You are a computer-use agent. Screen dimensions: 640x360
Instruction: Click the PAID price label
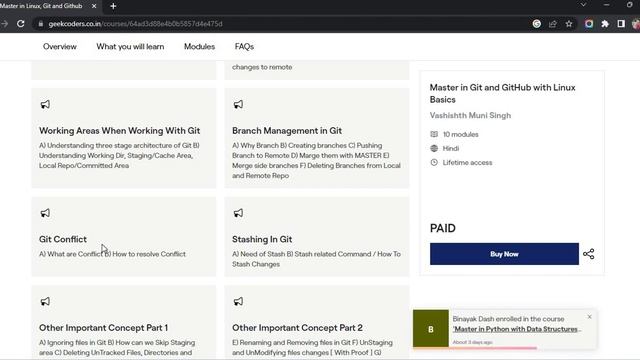click(x=442, y=228)
